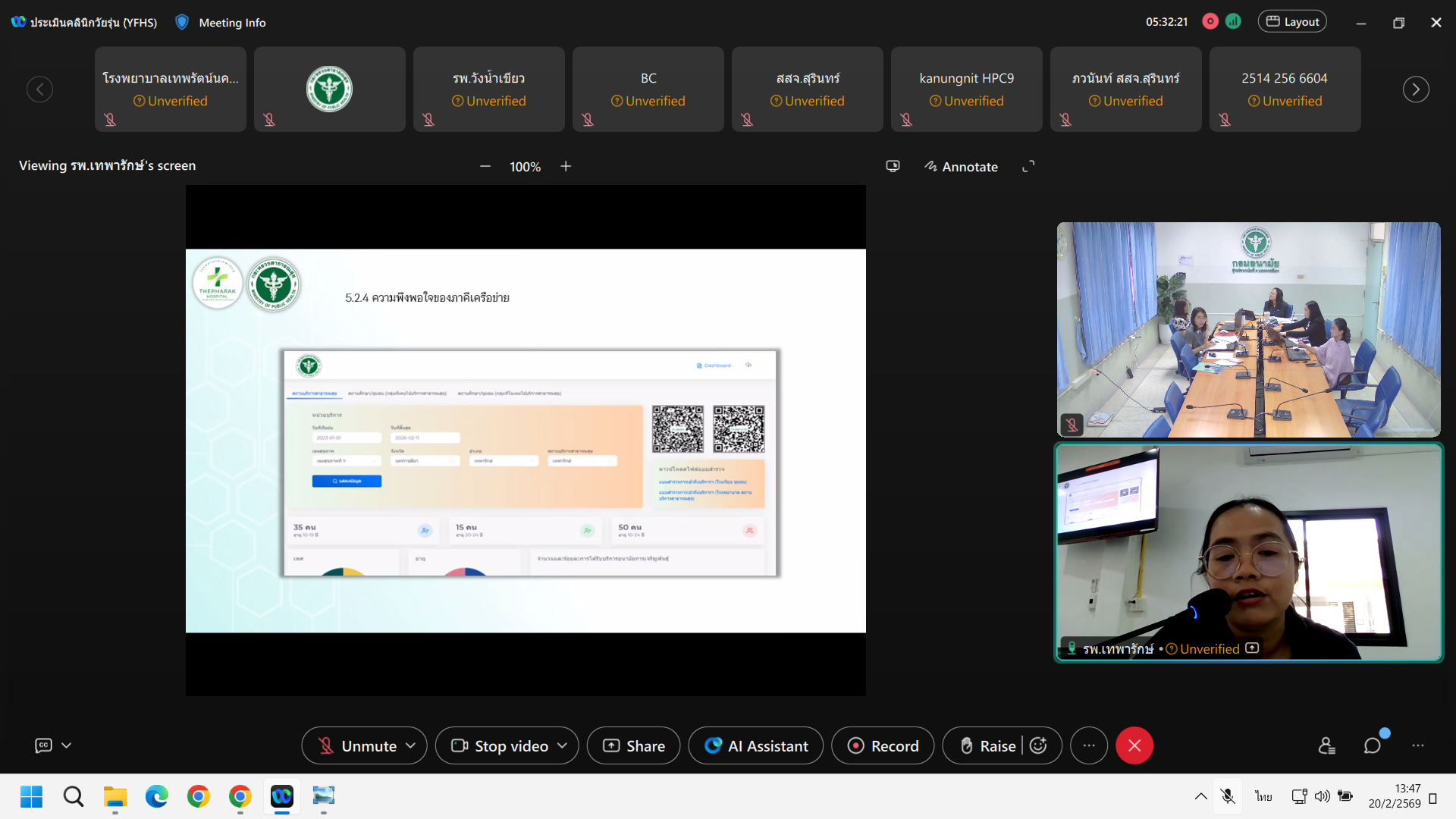Click the reactions emoji icon
The width and height of the screenshot is (1456, 819).
(1039, 746)
